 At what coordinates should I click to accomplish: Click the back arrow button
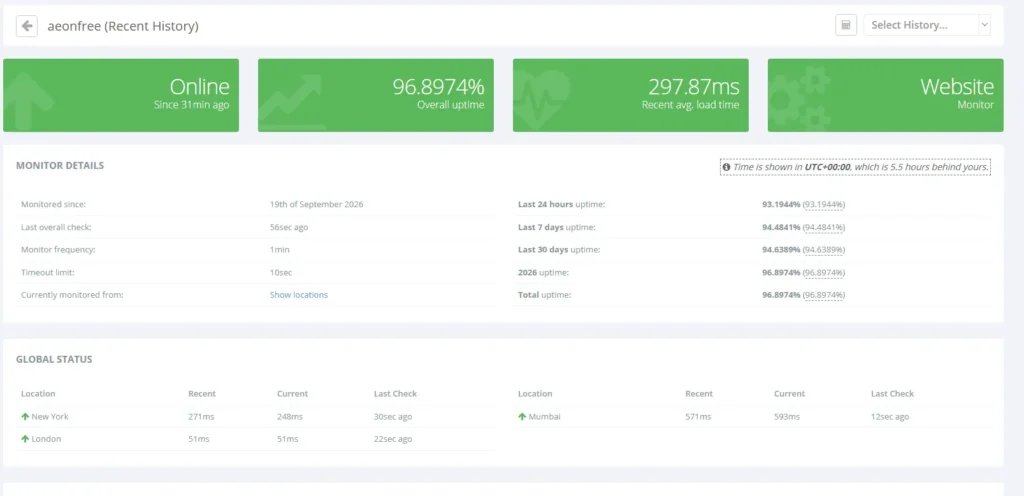tap(27, 26)
